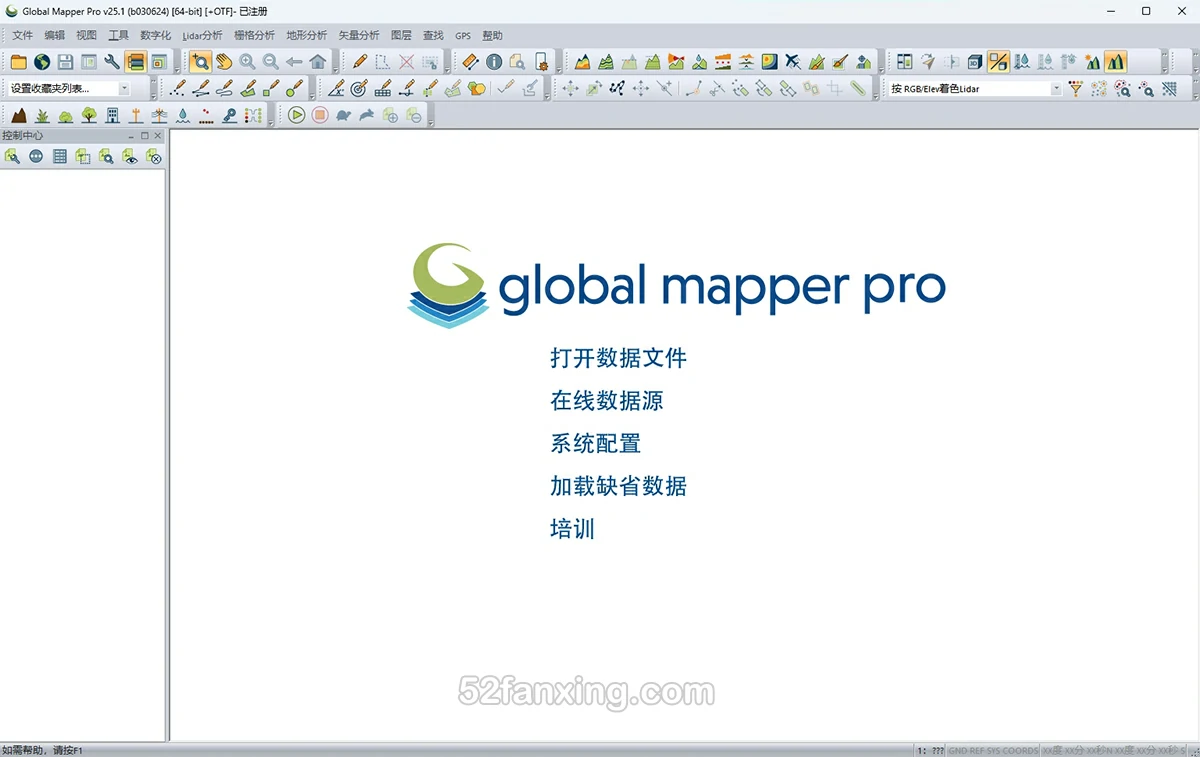
Task: Click the round dots options icon in control center
Action: [x=36, y=156]
